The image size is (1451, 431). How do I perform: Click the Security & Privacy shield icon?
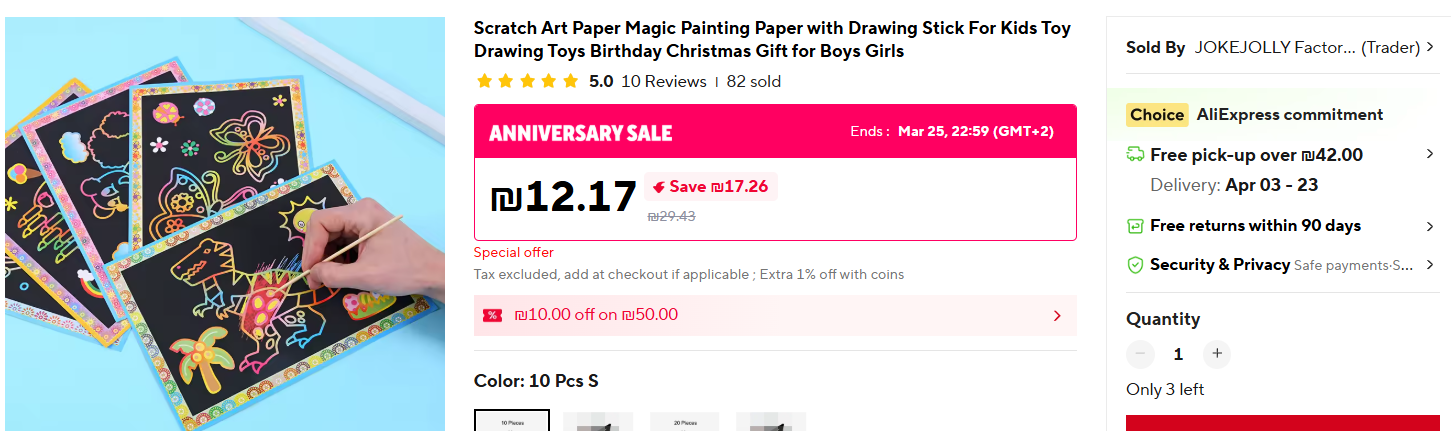click(x=1135, y=265)
